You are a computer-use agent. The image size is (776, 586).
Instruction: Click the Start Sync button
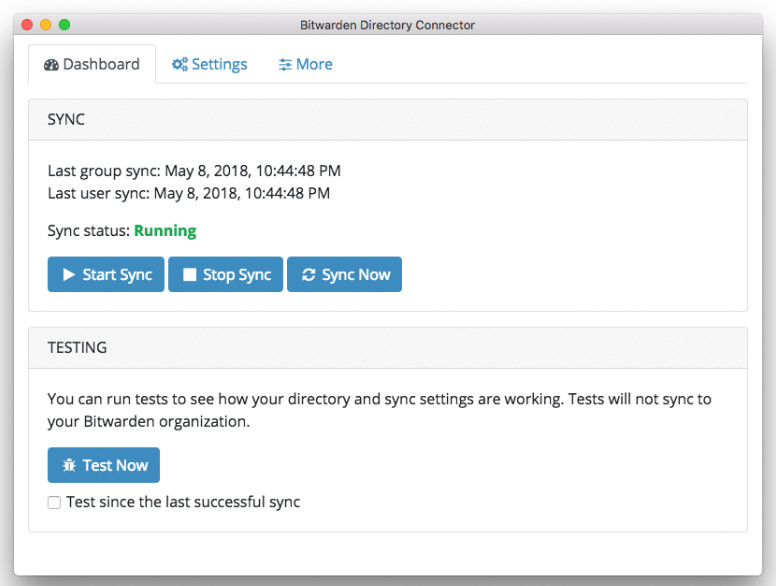[106, 274]
